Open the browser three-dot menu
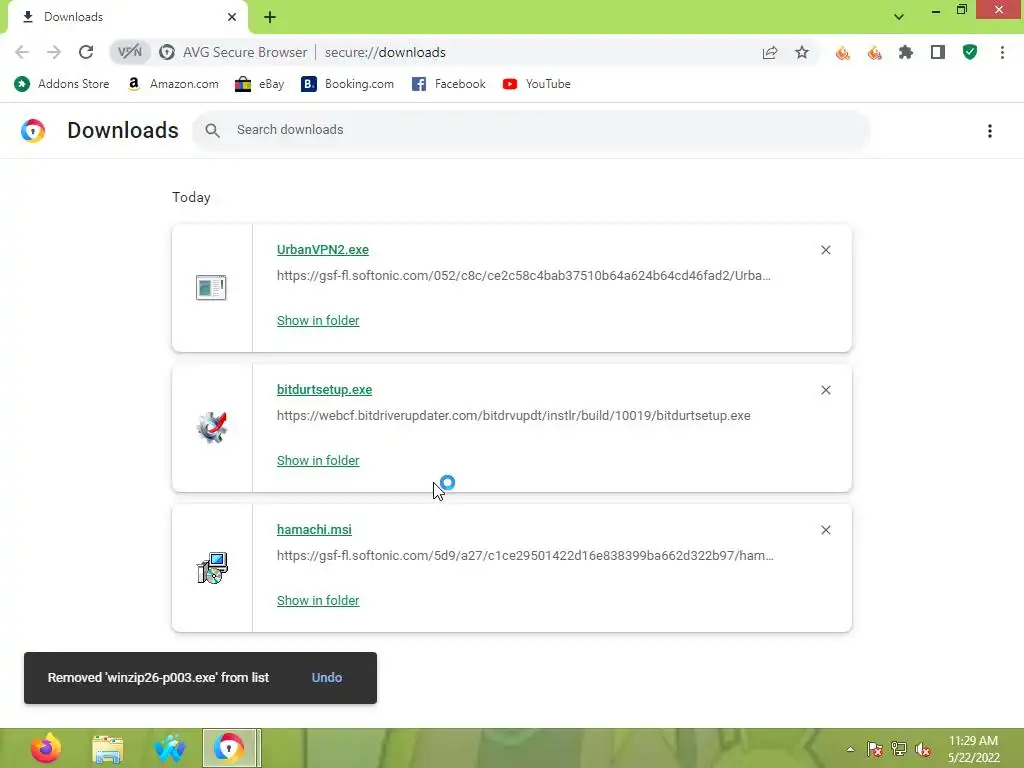The image size is (1024, 768). coord(1002,52)
